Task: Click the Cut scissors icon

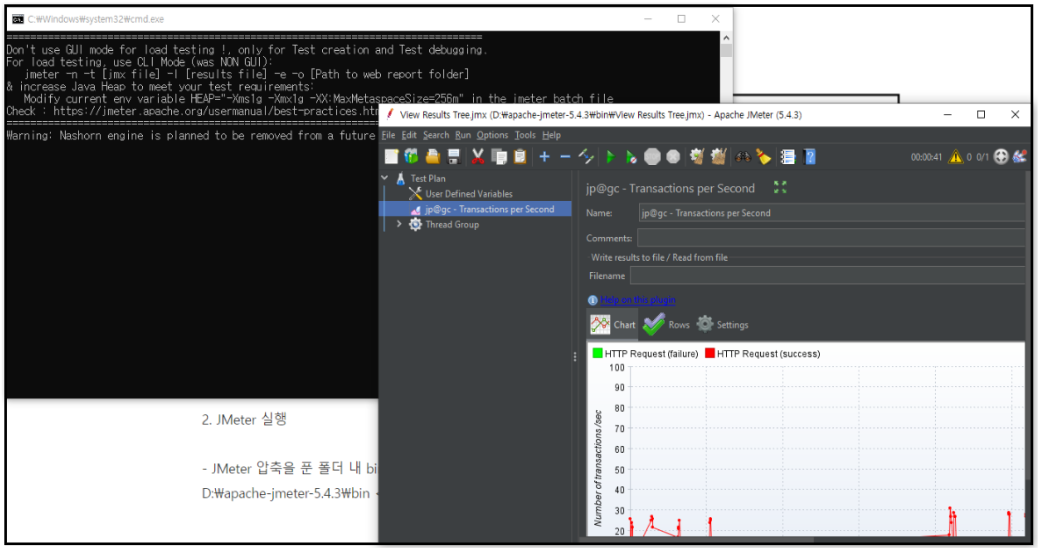Action: click(477, 157)
